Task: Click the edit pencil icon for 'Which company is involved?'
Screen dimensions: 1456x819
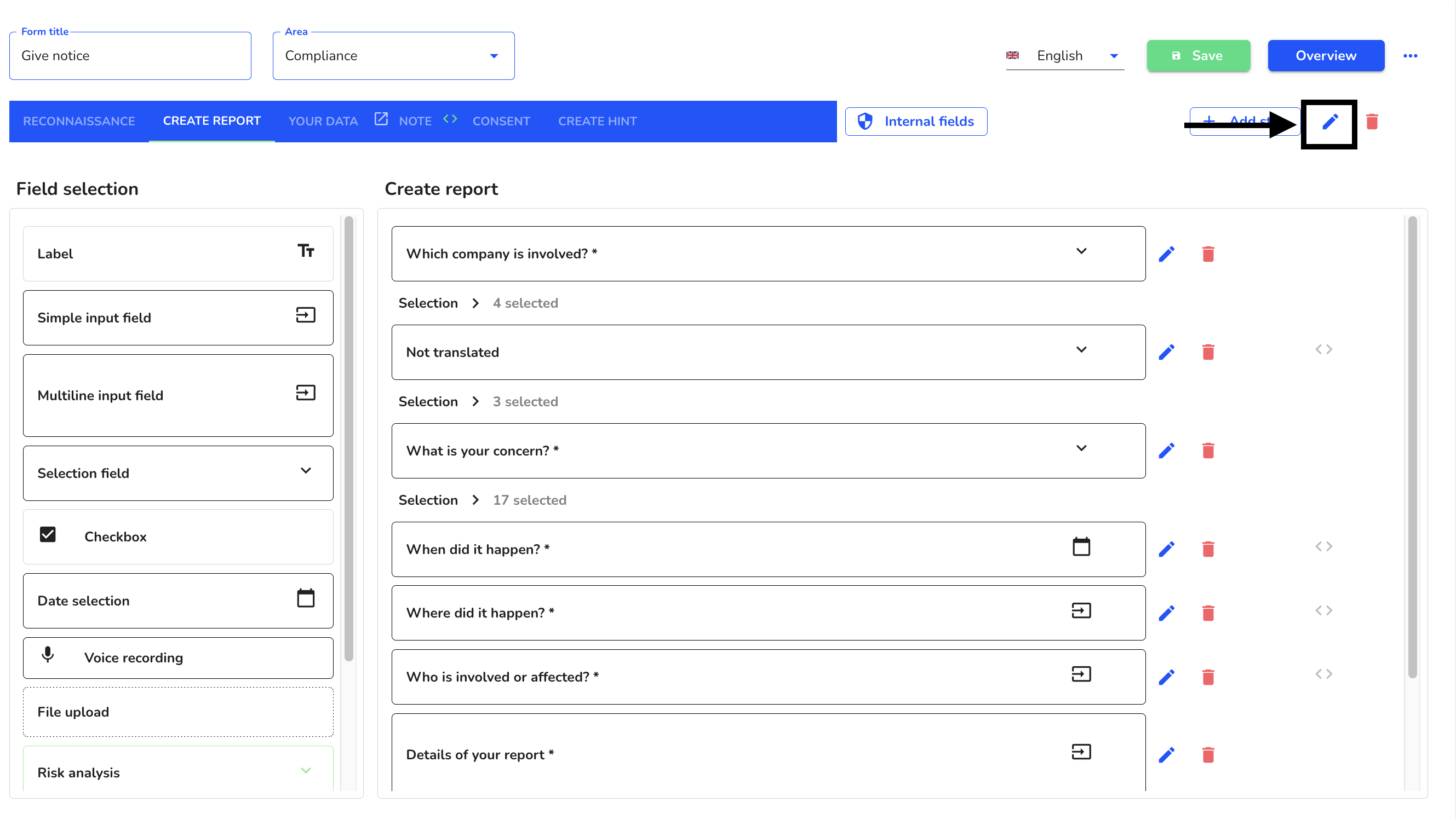Action: pos(1167,253)
